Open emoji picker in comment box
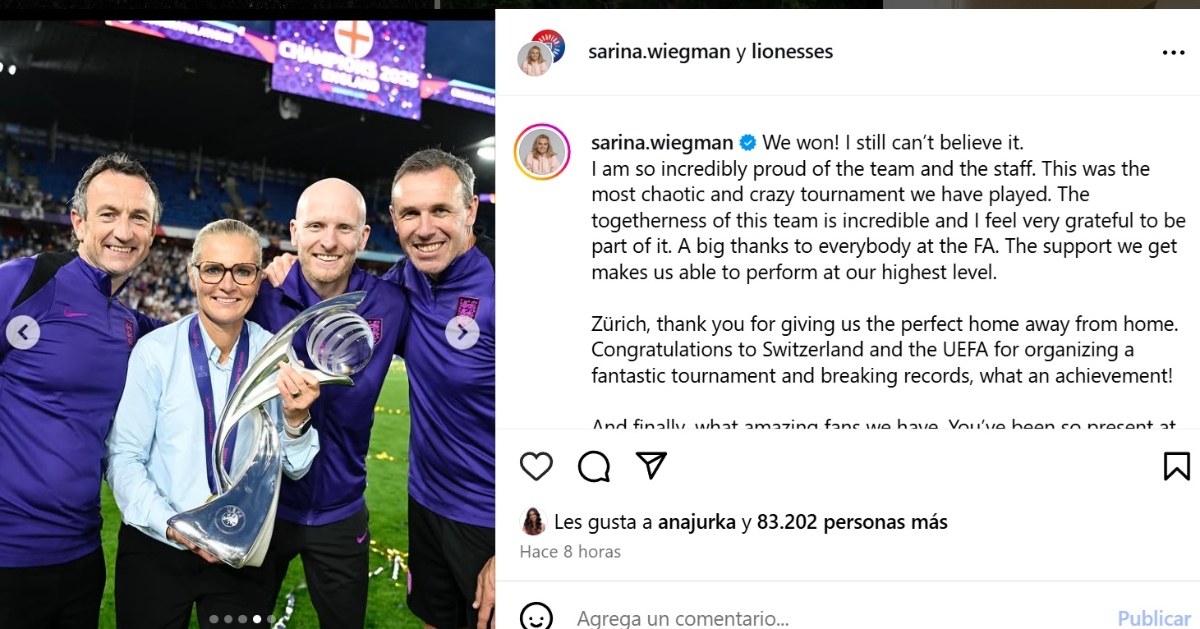The image size is (1200, 629). click(x=536, y=617)
